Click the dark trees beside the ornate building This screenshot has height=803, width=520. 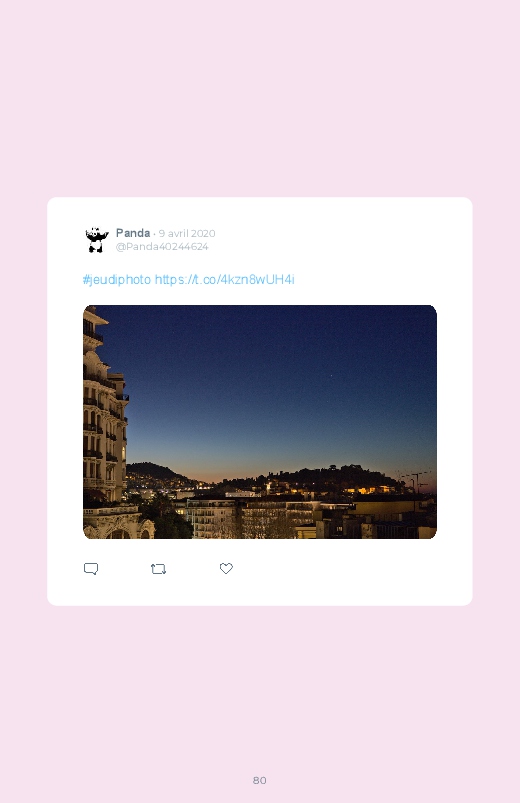(x=164, y=518)
